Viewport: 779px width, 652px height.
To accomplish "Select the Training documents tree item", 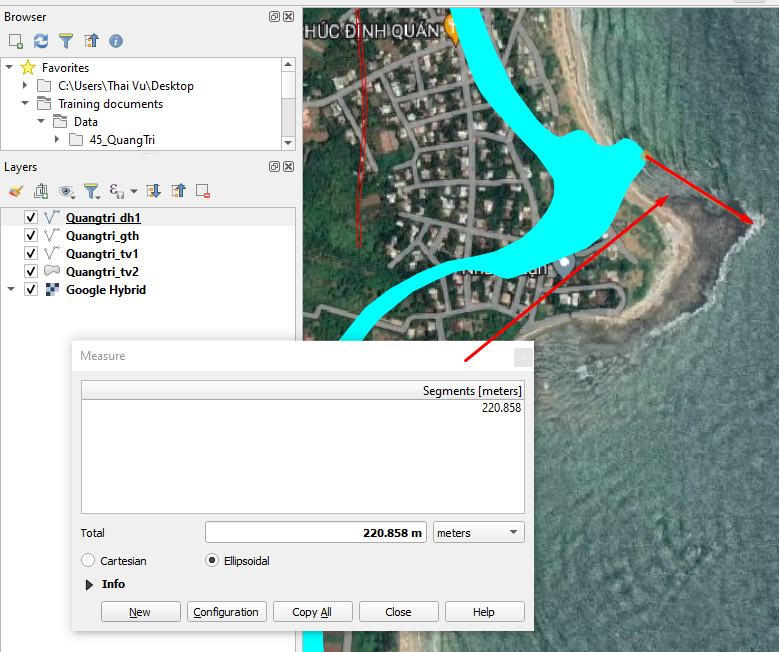I will point(110,104).
